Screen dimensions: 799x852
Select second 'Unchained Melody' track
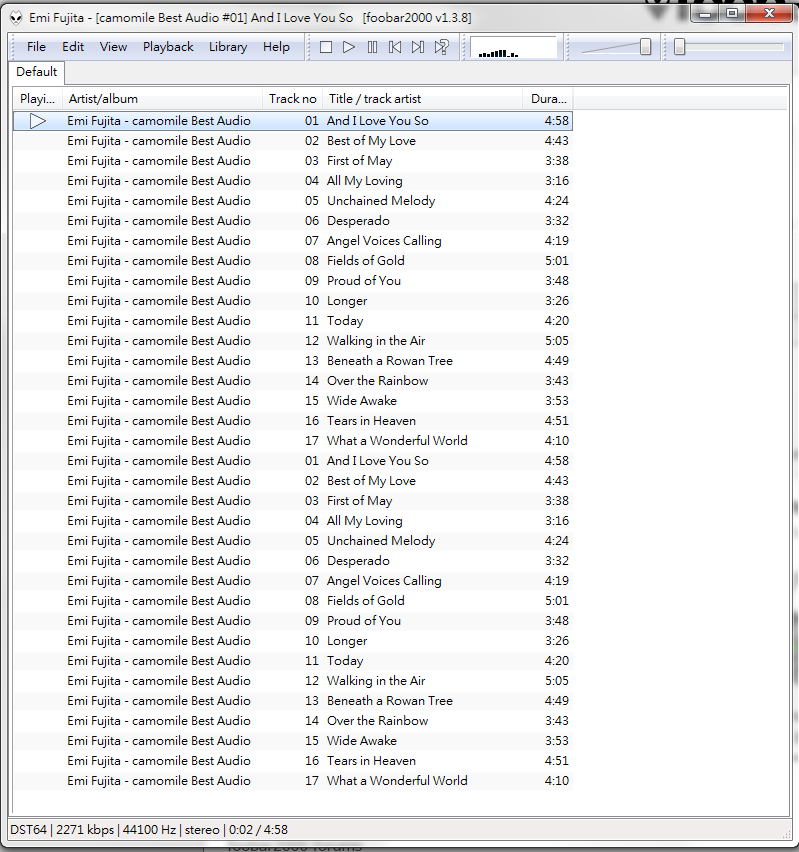tap(293, 541)
